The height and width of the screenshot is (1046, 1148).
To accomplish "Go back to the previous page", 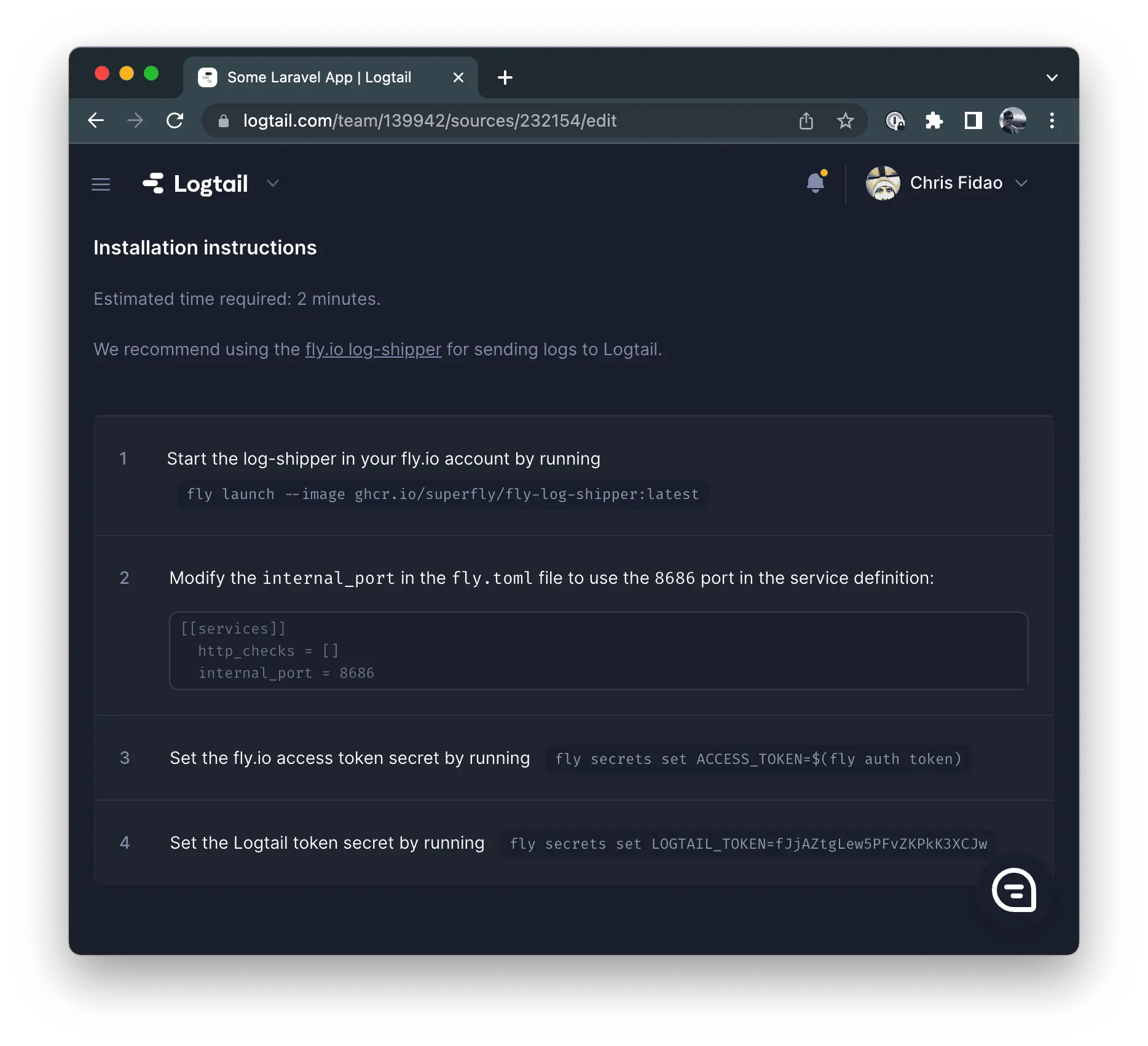I will [96, 120].
